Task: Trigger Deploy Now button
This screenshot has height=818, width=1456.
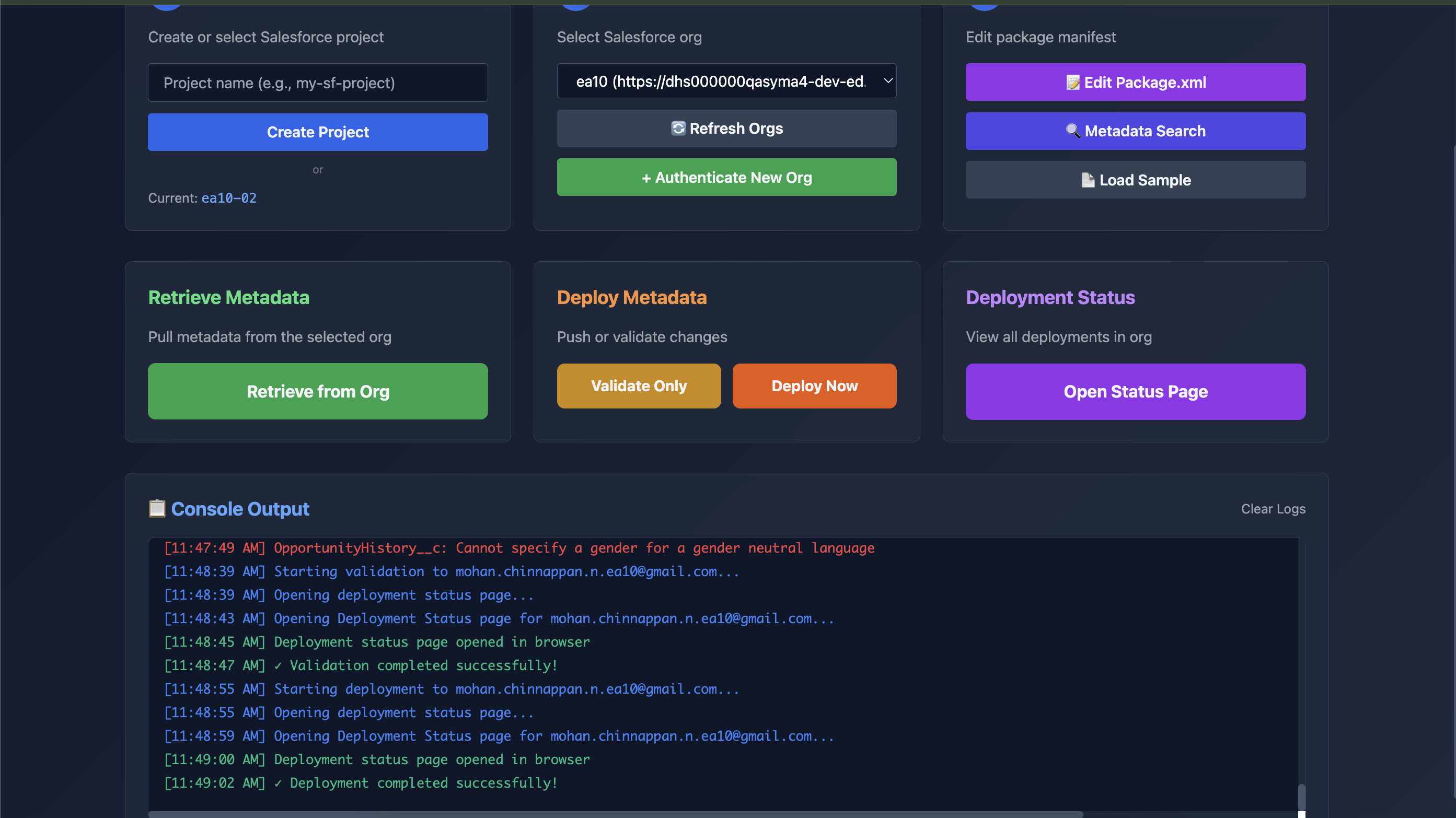Action: pyautogui.click(x=814, y=386)
